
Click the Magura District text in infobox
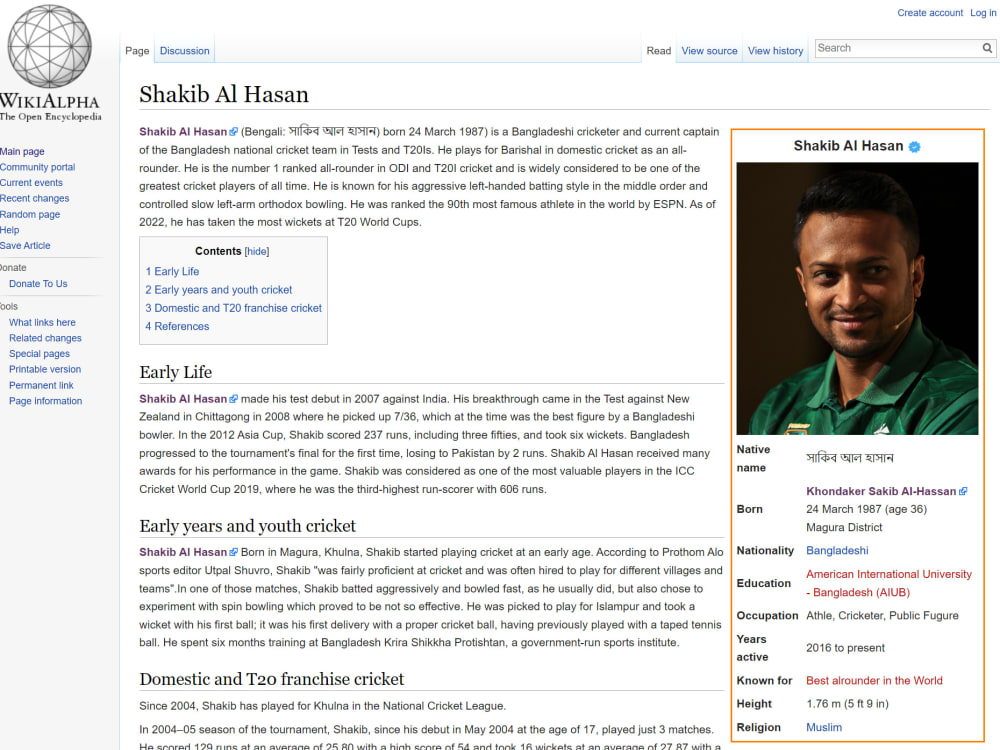click(x=844, y=527)
